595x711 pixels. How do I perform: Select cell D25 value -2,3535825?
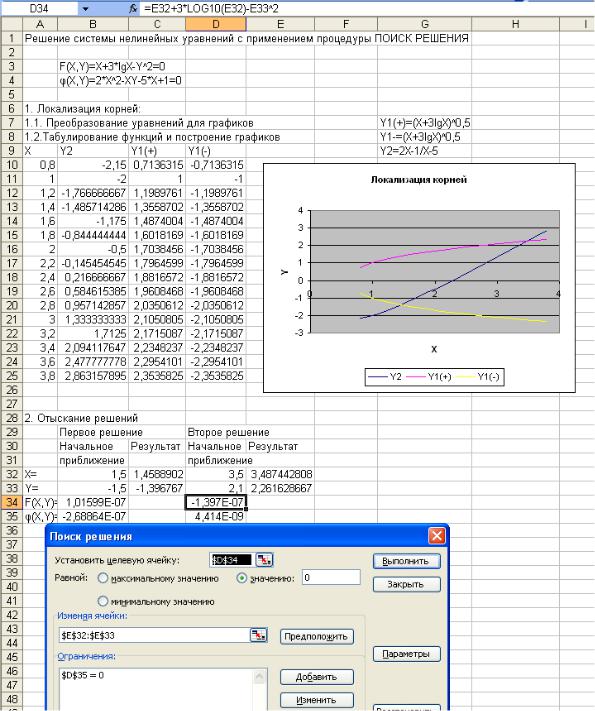(215, 375)
